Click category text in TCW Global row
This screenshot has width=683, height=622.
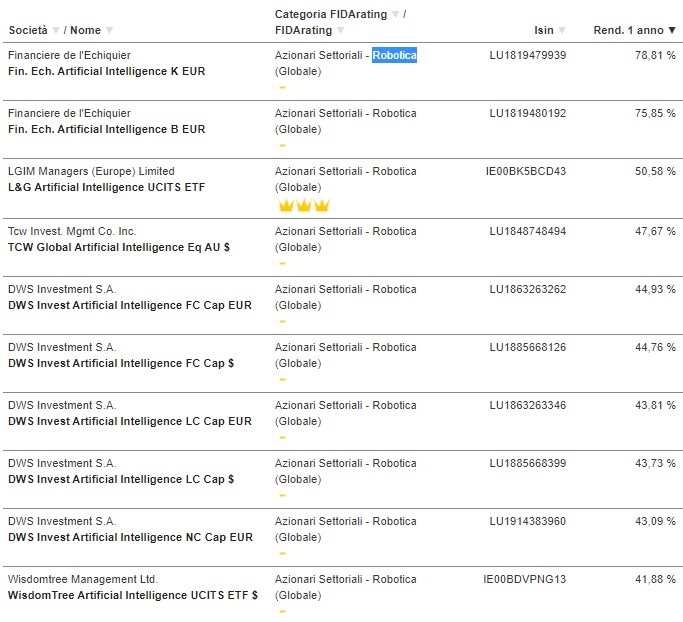345,239
